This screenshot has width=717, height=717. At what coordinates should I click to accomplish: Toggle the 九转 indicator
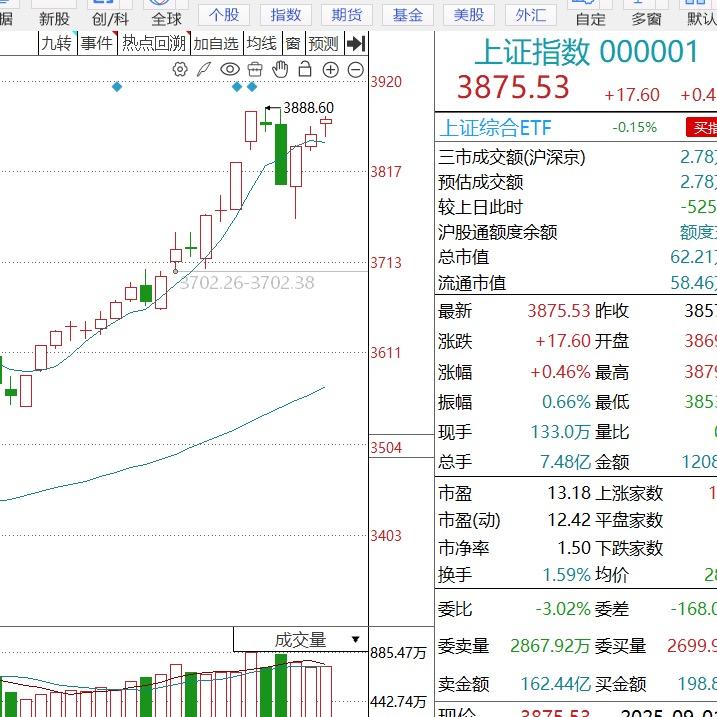(57, 43)
